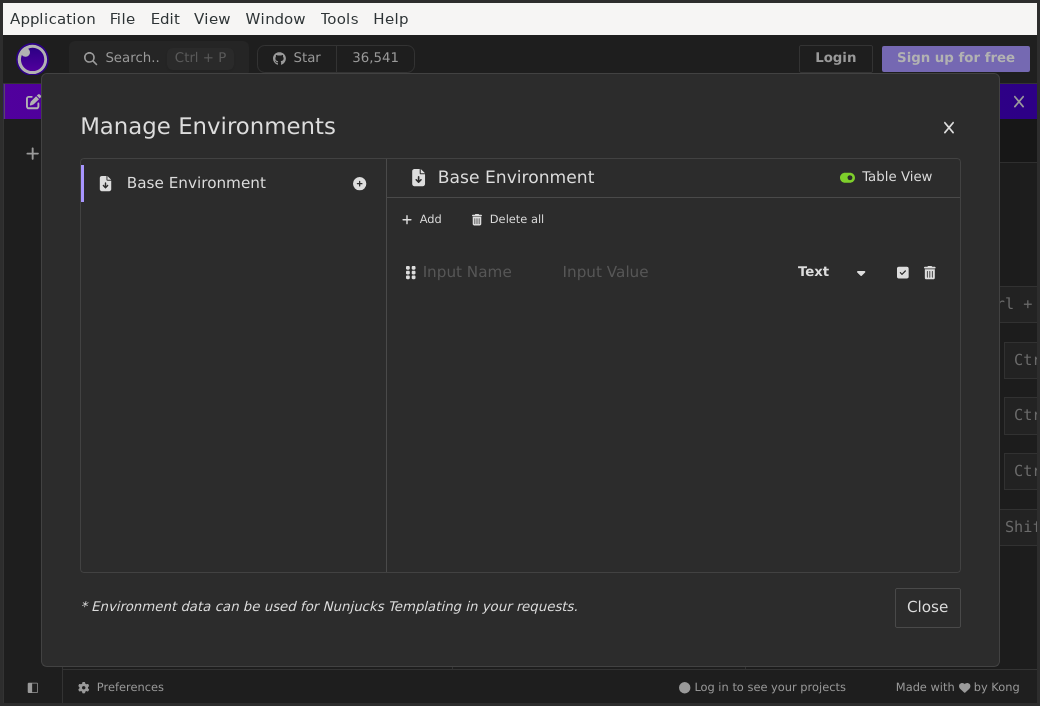
Task: Open the Application menu
Action: coord(52,19)
